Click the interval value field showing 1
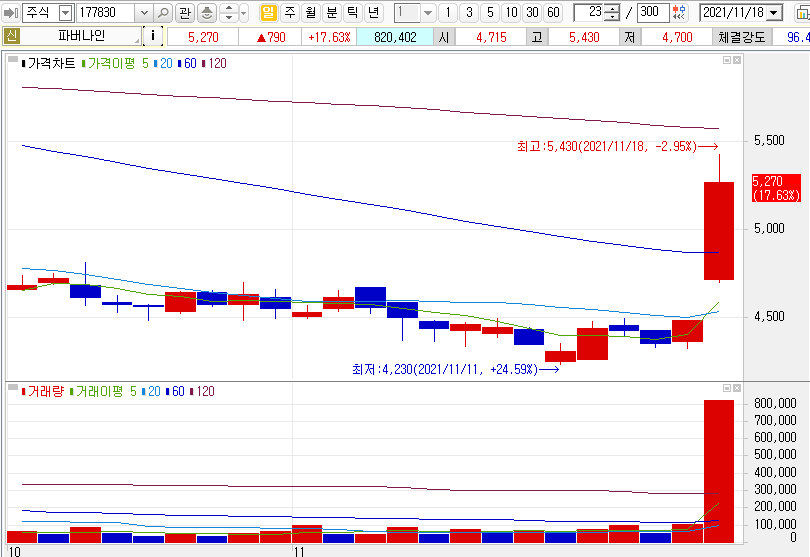 coord(408,12)
